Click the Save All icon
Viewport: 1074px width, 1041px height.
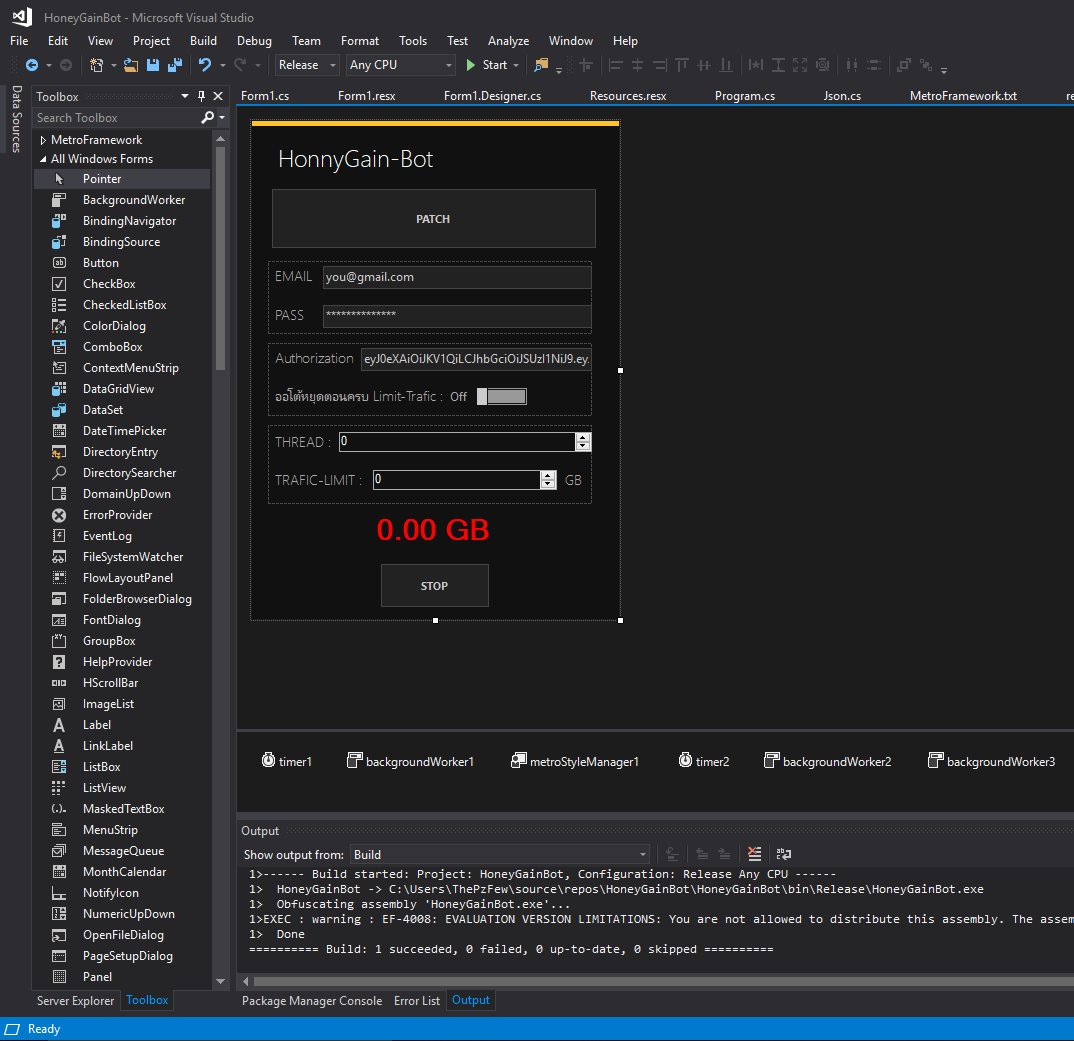(x=175, y=65)
